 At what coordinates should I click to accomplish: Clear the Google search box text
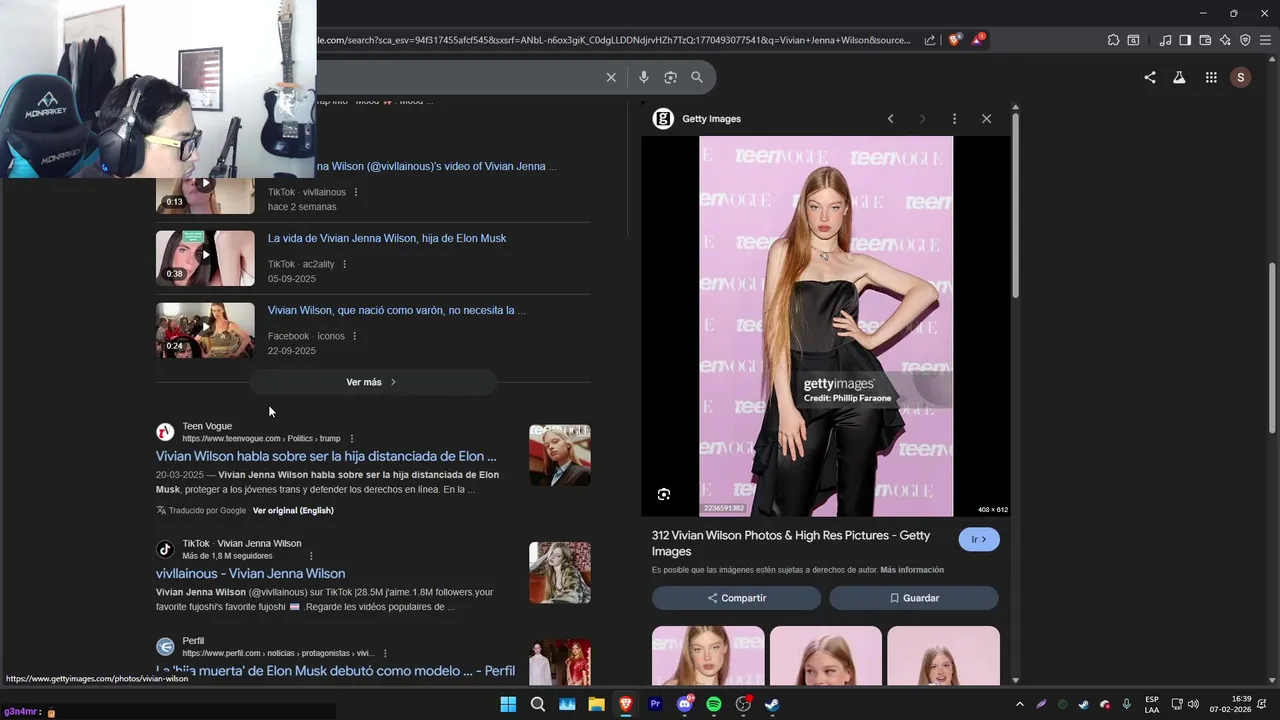point(611,77)
